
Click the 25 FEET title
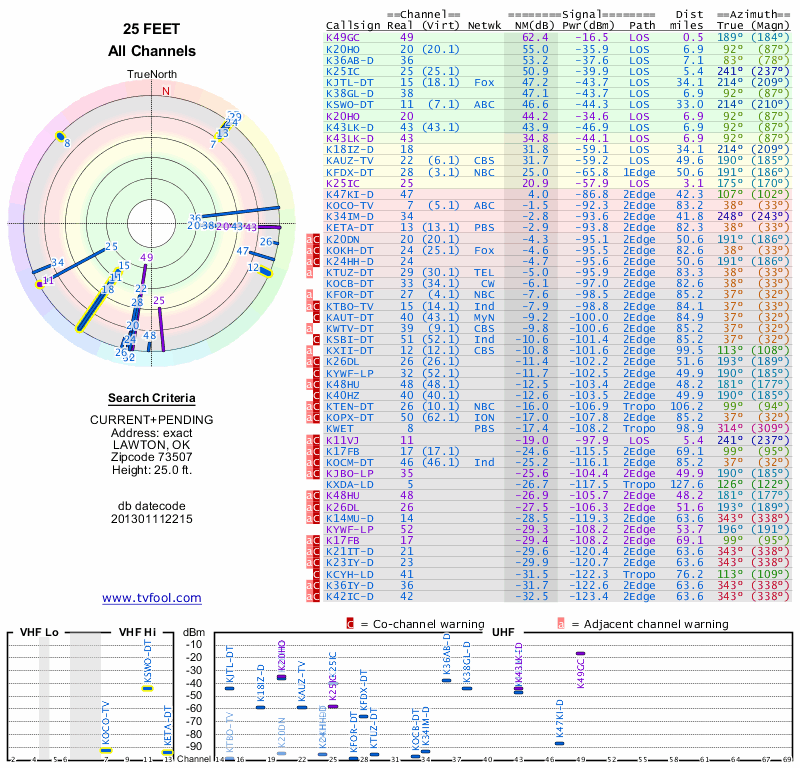[152, 29]
